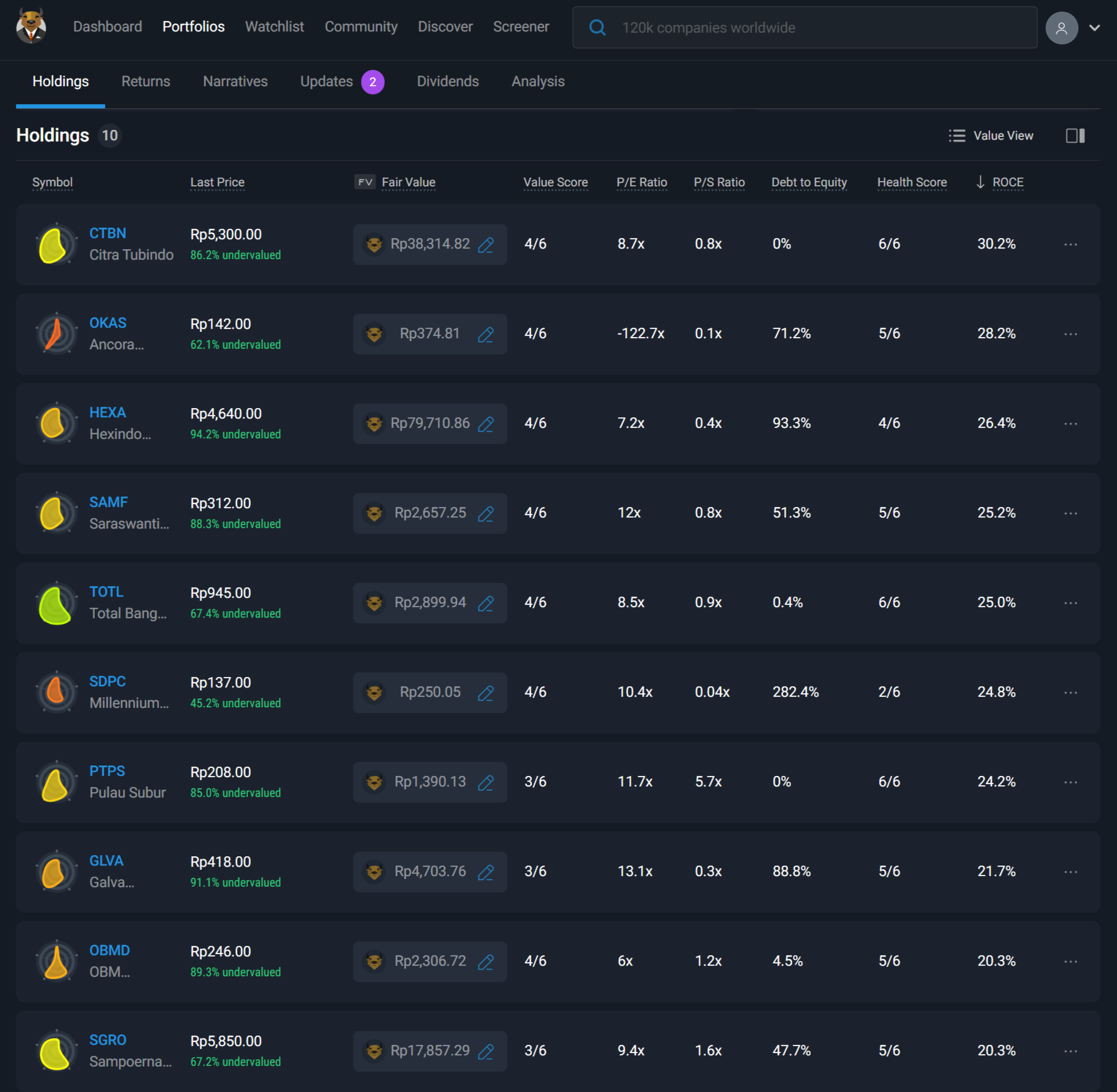Open the Value View selector
The image size is (1117, 1092).
click(x=991, y=136)
